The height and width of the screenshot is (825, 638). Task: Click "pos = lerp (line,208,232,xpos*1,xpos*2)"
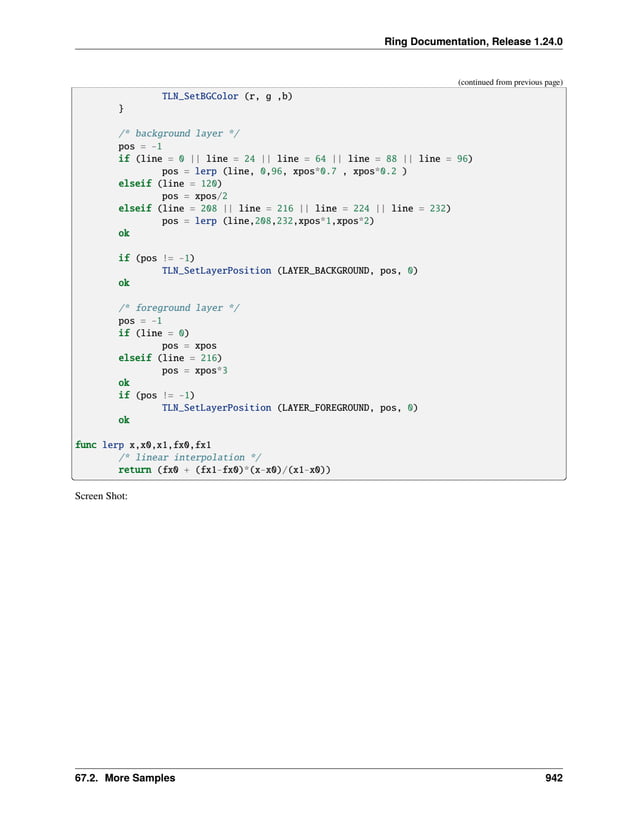pyautogui.click(x=268, y=221)
